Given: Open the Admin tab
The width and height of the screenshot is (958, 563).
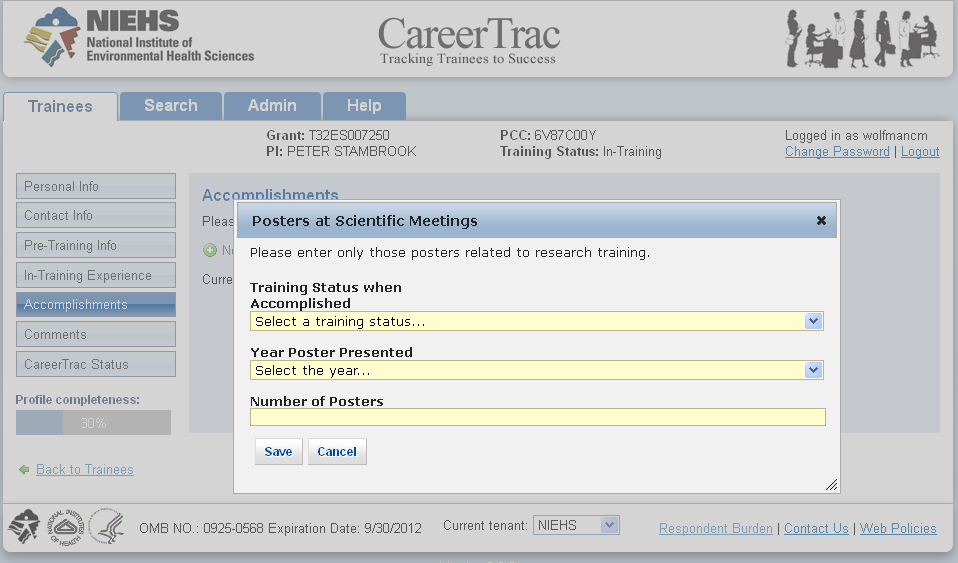Looking at the screenshot, I should point(272,106).
